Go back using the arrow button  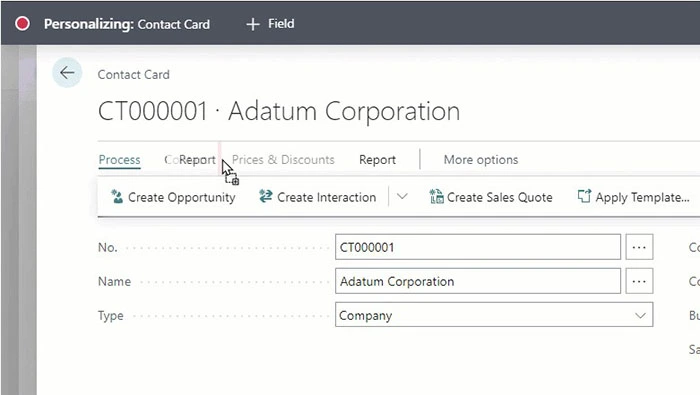point(67,72)
